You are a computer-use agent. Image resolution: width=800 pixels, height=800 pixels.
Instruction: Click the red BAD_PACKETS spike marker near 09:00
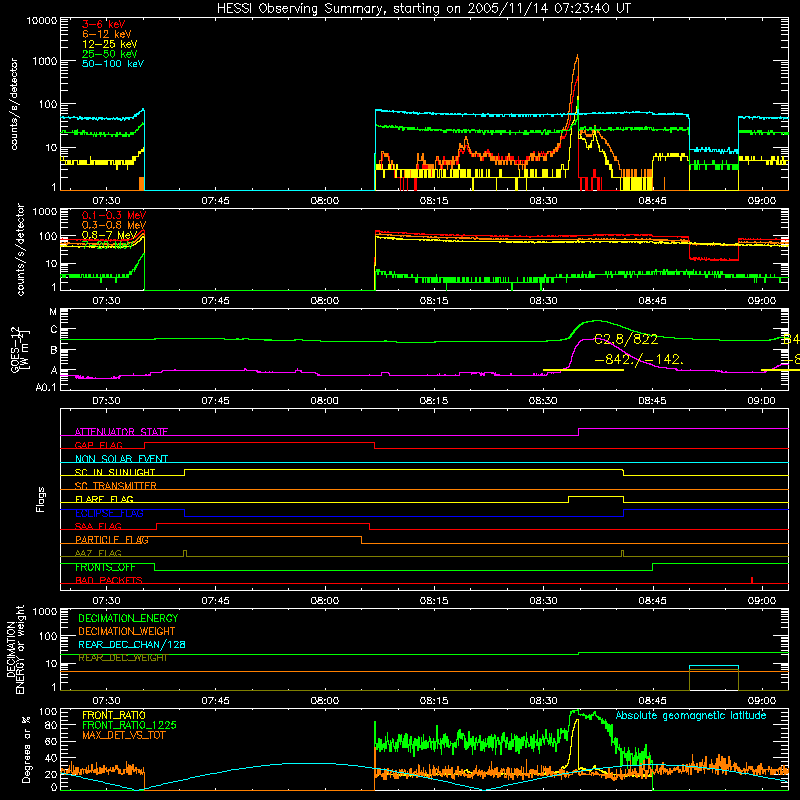pyautogui.click(x=752, y=580)
